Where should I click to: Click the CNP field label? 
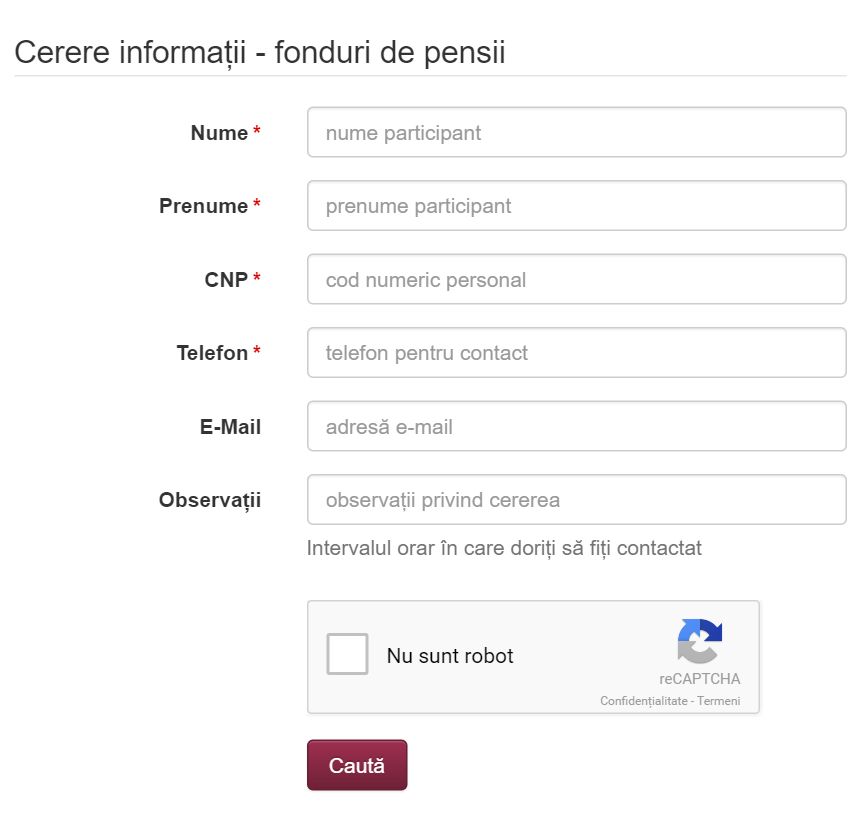[x=226, y=280]
